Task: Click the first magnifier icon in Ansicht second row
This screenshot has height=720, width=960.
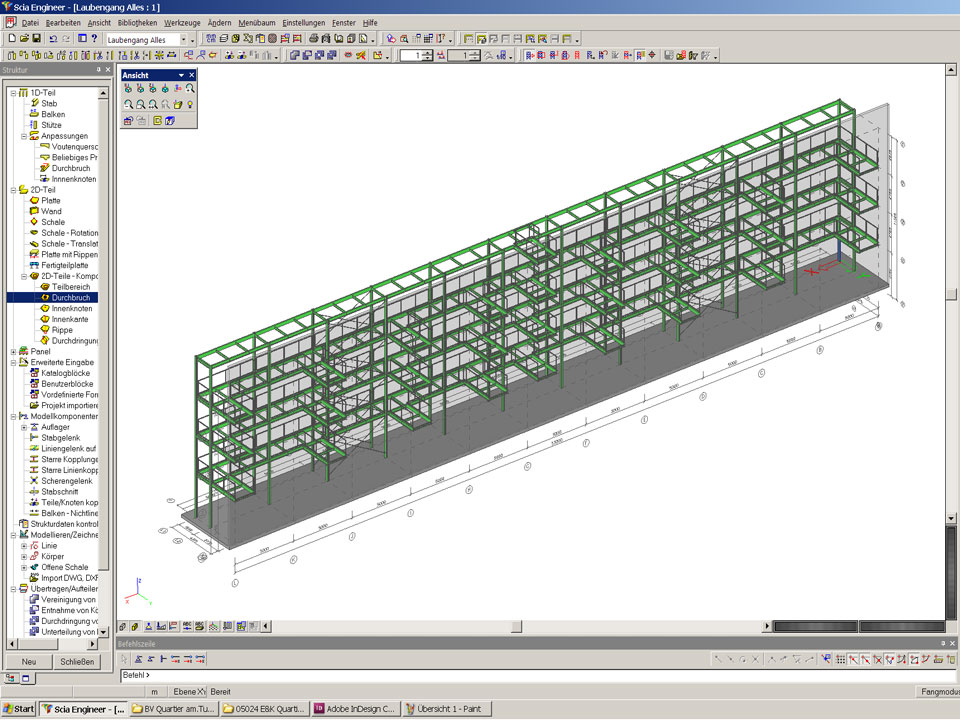Action: coord(128,104)
